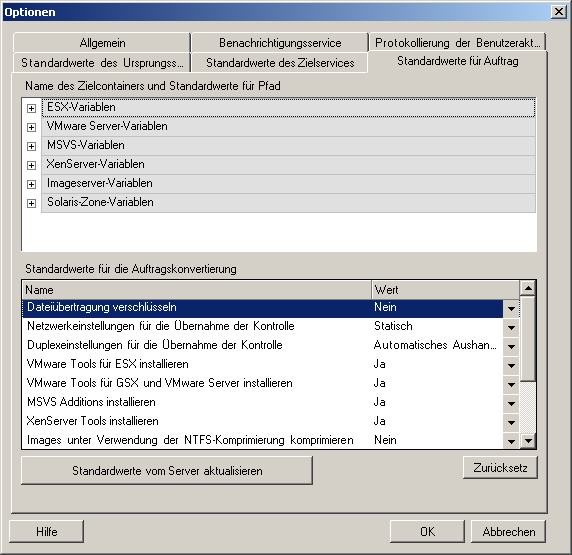Expand the ESX-Variablen tree node
This screenshot has height=555, width=572.
click(x=31, y=108)
